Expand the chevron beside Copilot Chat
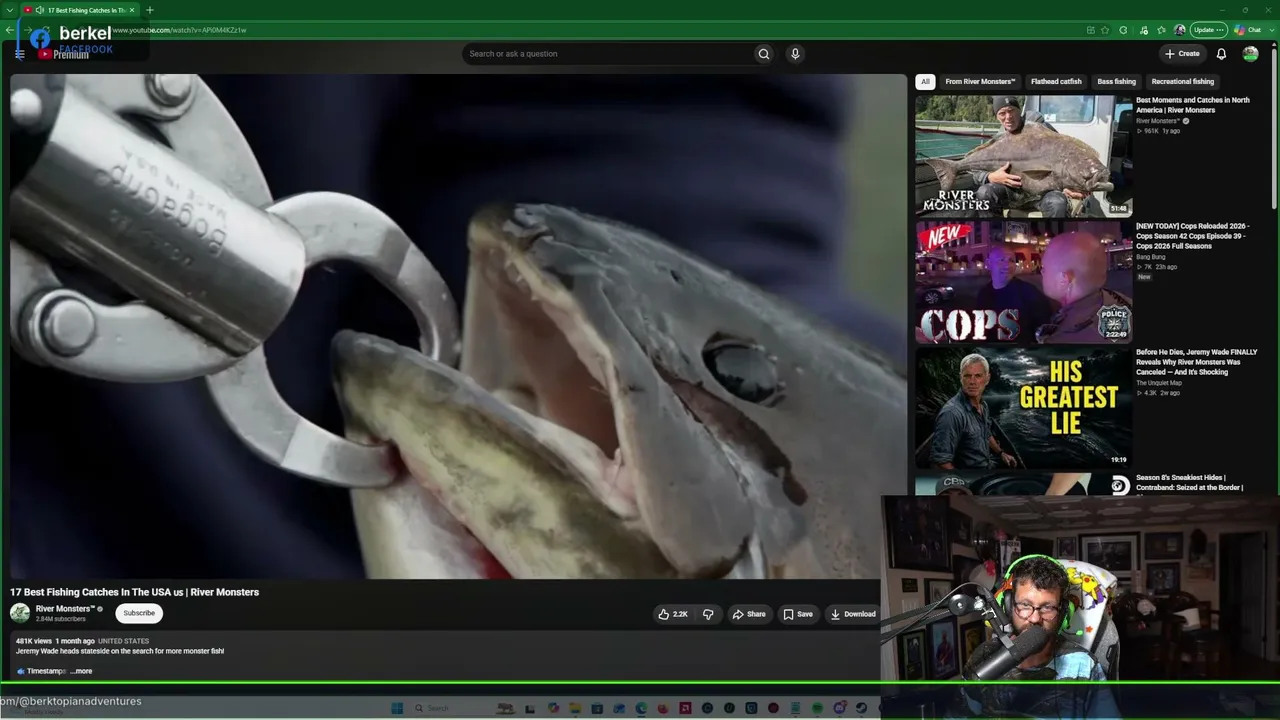Viewport: 1280px width, 720px height. (x=1270, y=30)
